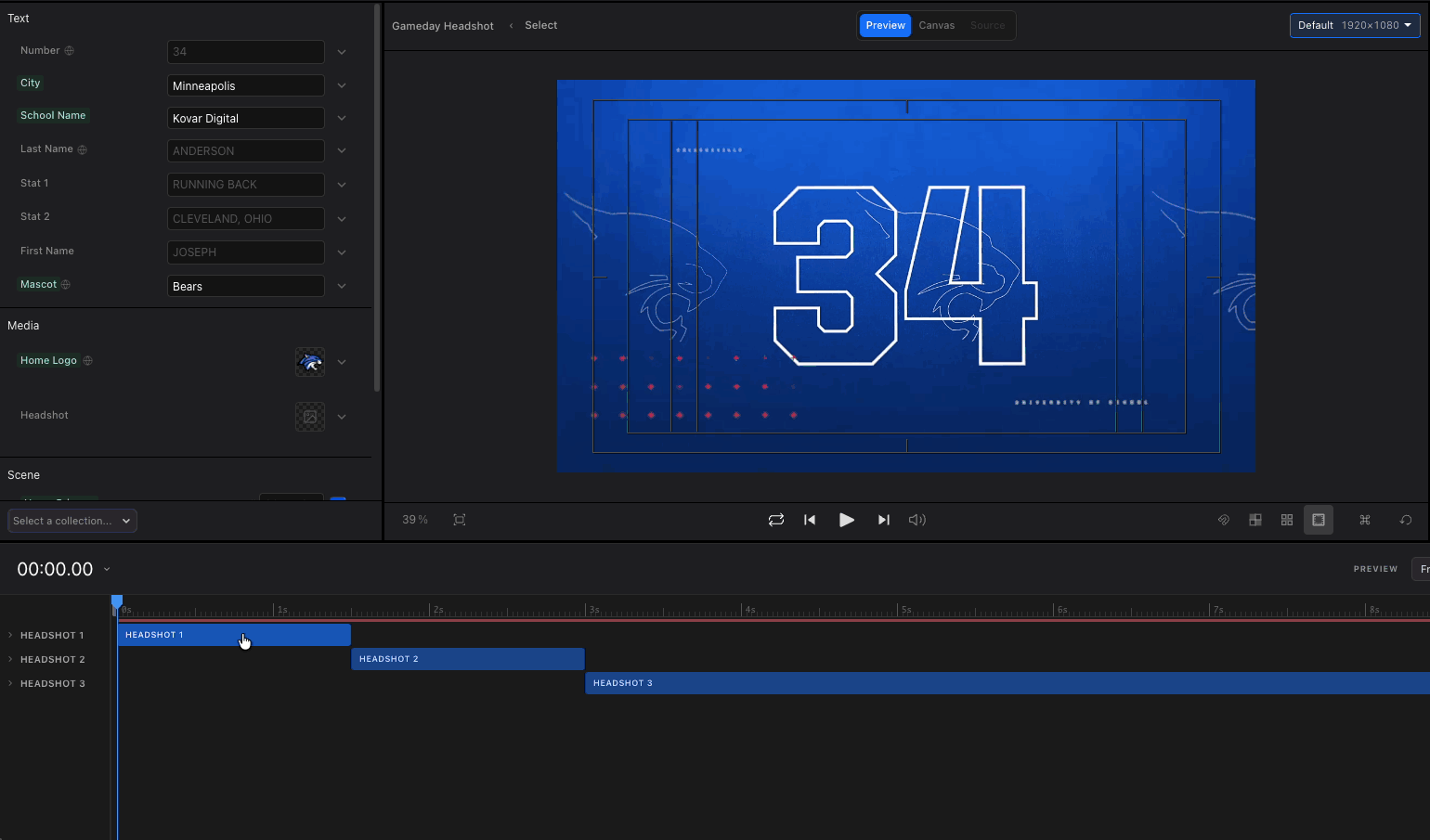Click the First Name field JOSEPH
The image size is (1430, 840).
click(x=246, y=252)
